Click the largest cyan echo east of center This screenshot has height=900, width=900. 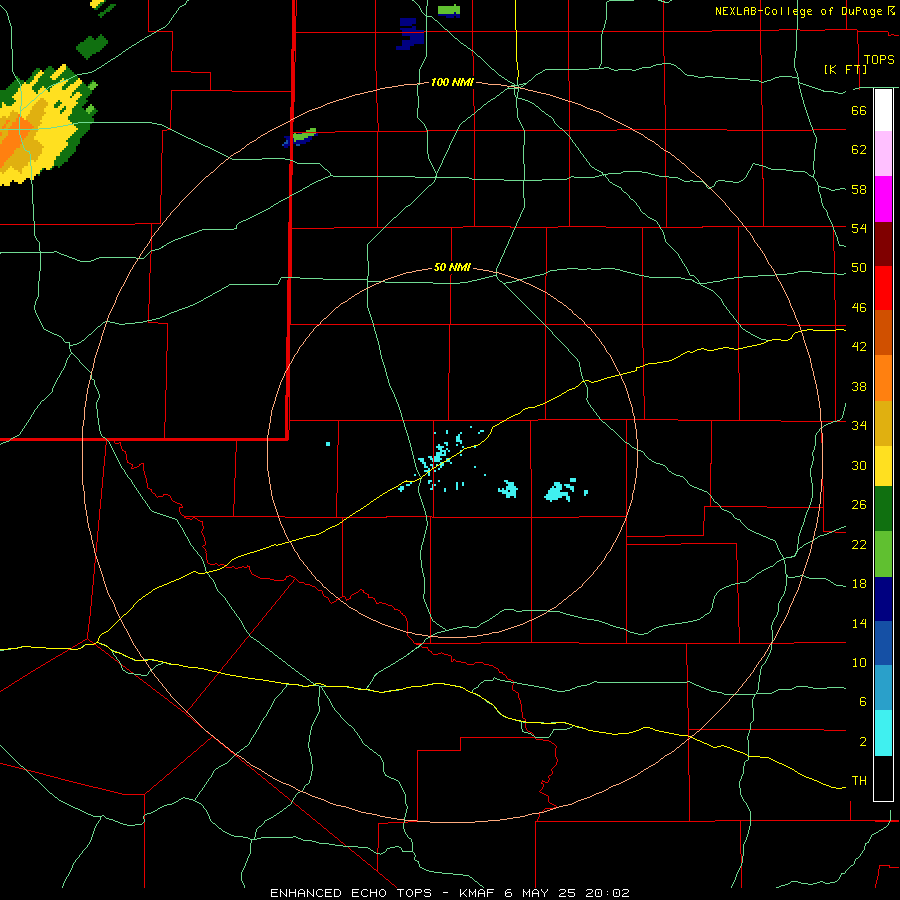pyautogui.click(x=560, y=490)
